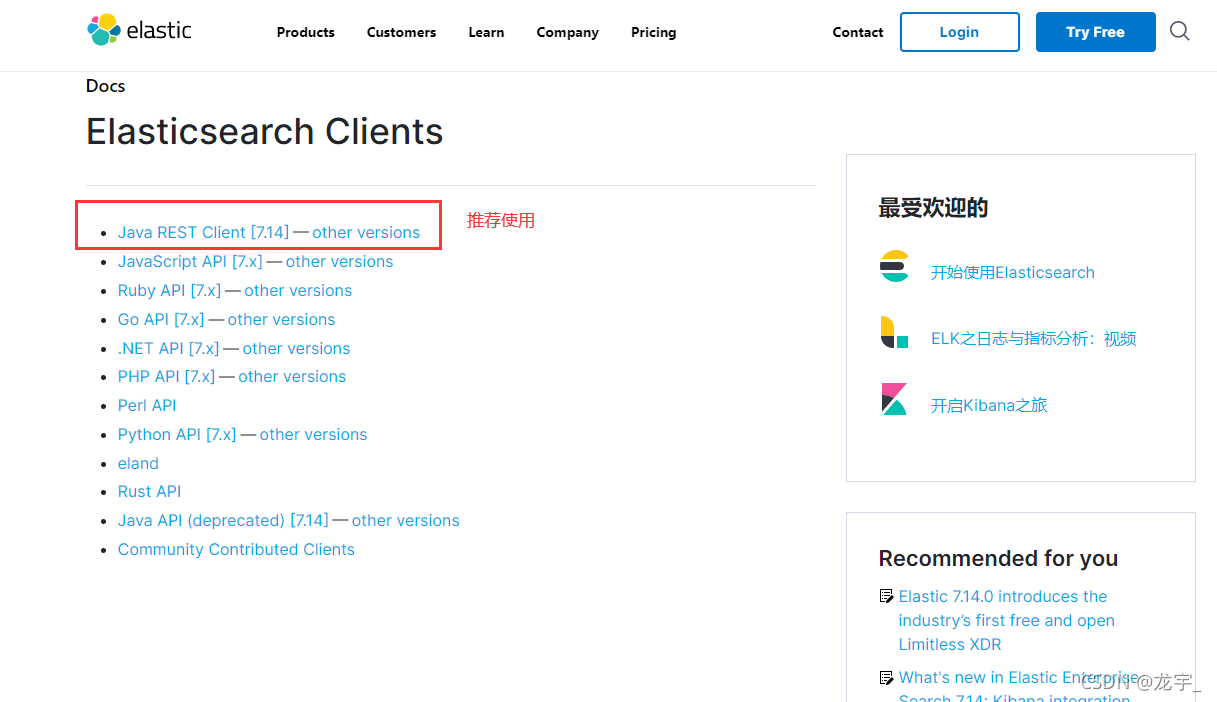
Task: Open other versions for Ruby API
Action: [x=298, y=290]
